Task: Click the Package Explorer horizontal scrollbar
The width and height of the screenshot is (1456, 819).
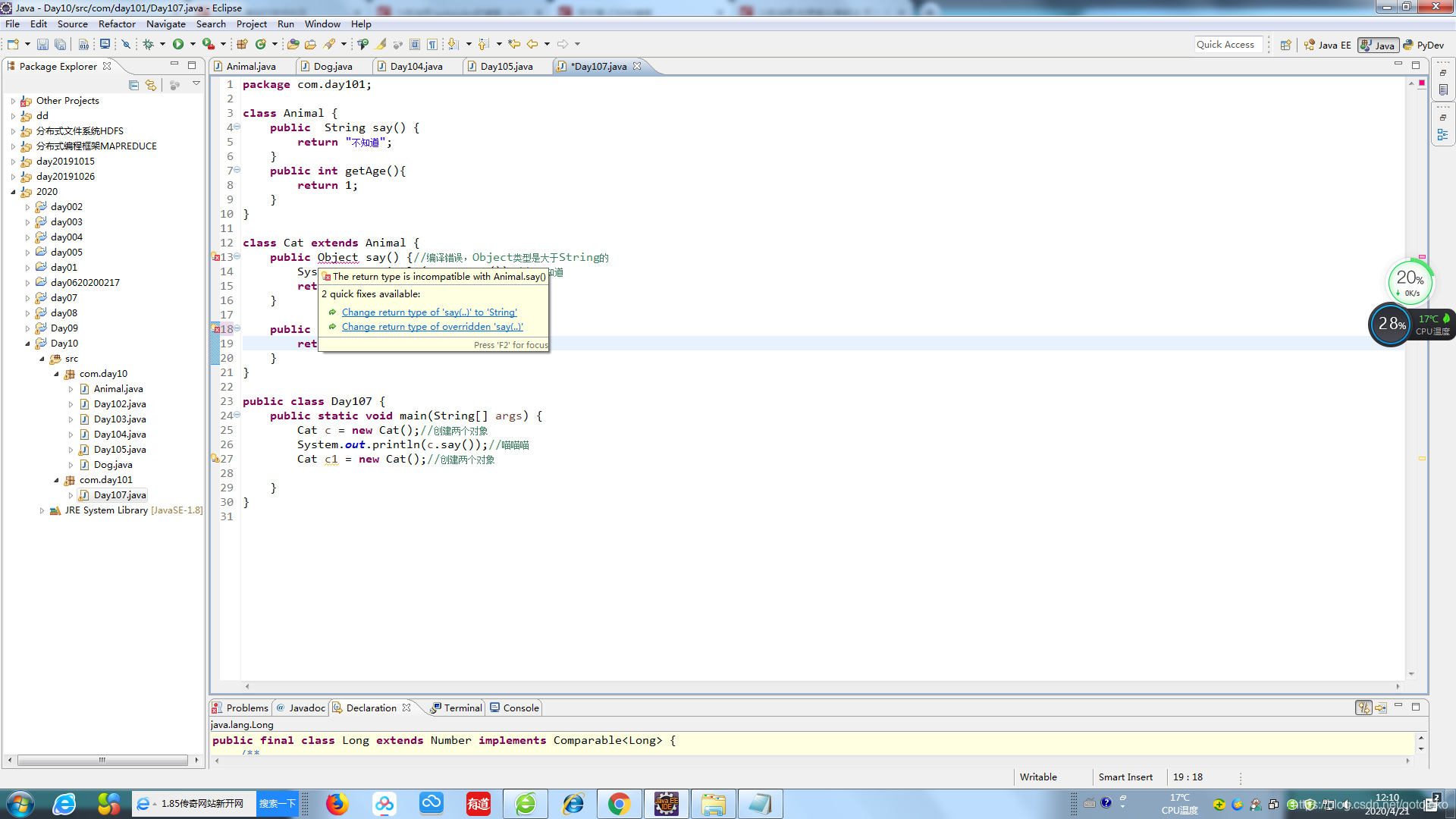Action: click(x=102, y=760)
